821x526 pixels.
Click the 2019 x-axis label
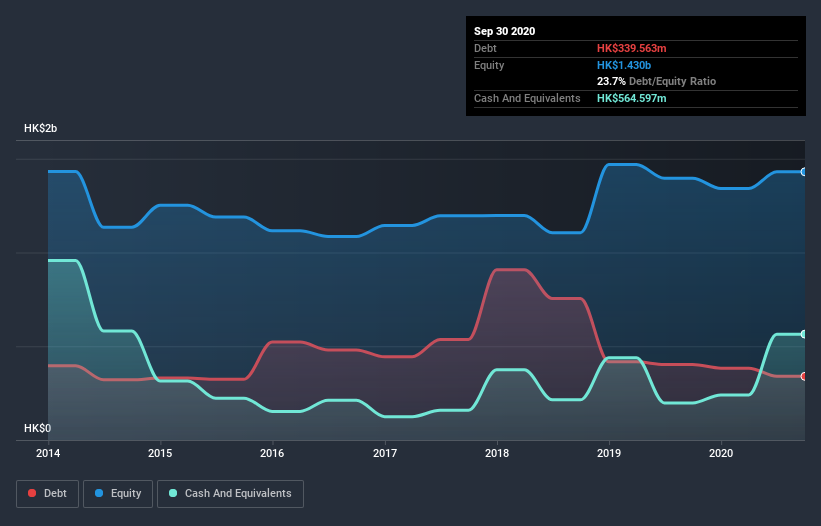tap(609, 453)
